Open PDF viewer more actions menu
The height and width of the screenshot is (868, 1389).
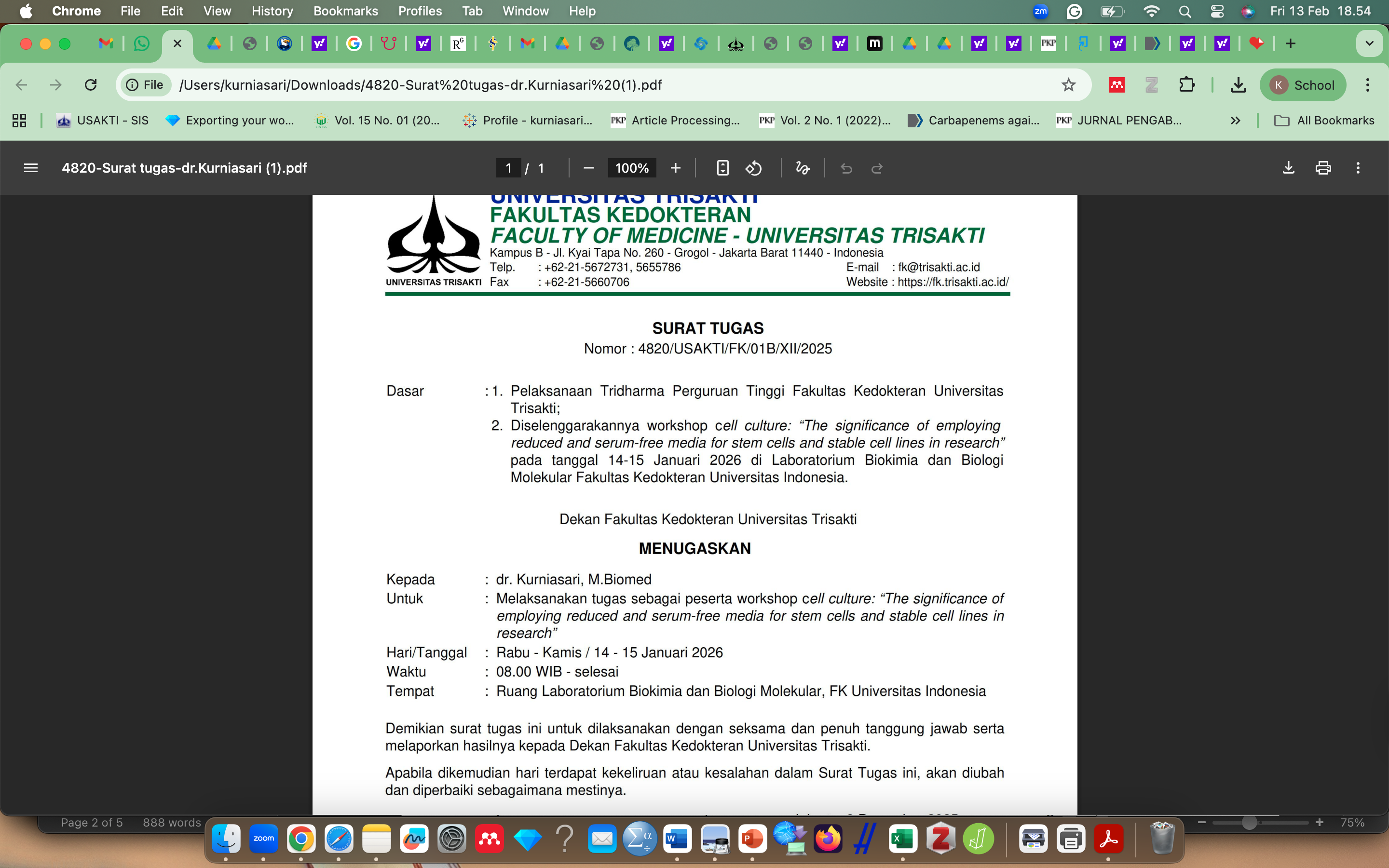click(x=1358, y=168)
